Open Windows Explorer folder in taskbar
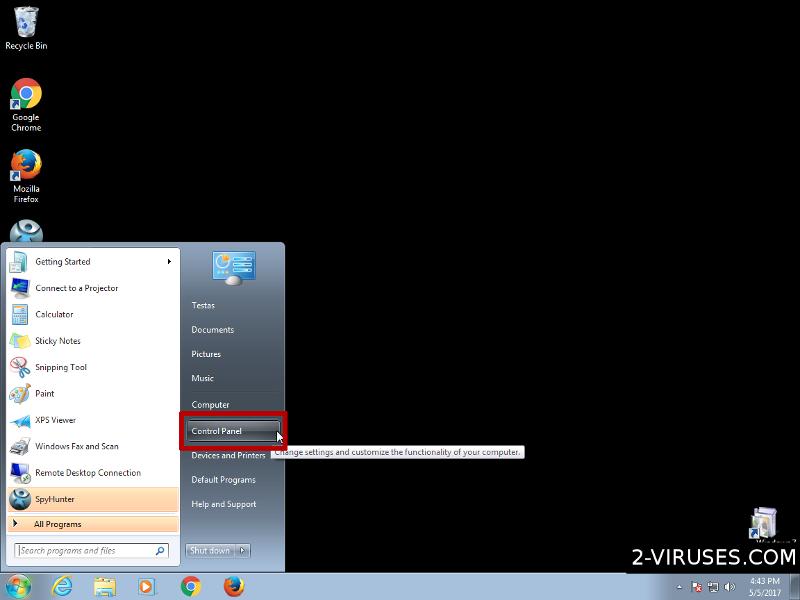The image size is (800, 600). point(105,586)
